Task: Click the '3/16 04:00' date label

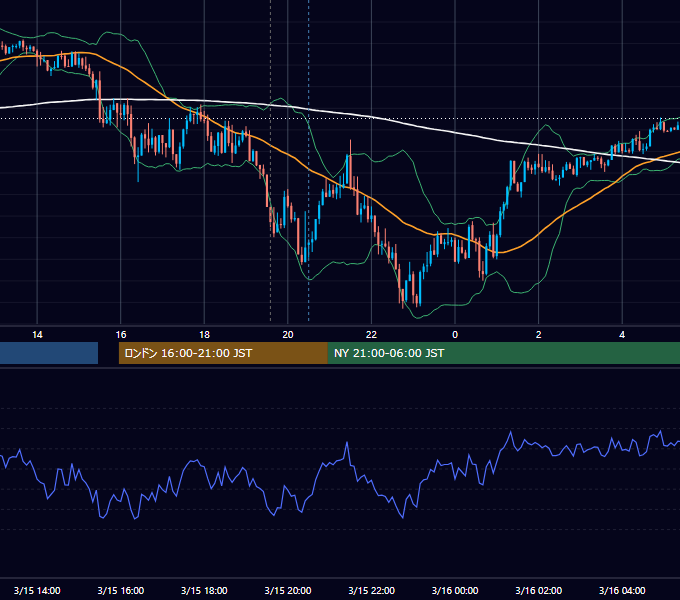Action: pyautogui.click(x=622, y=590)
